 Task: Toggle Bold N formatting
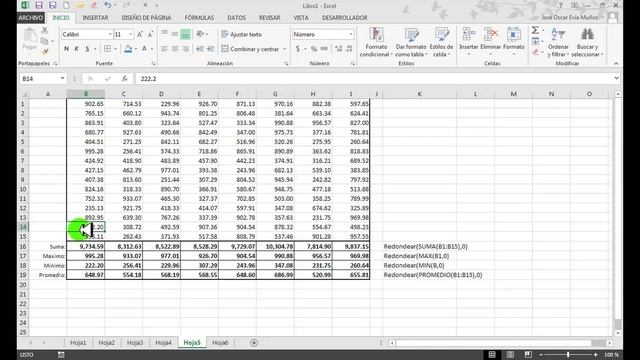tap(66, 49)
